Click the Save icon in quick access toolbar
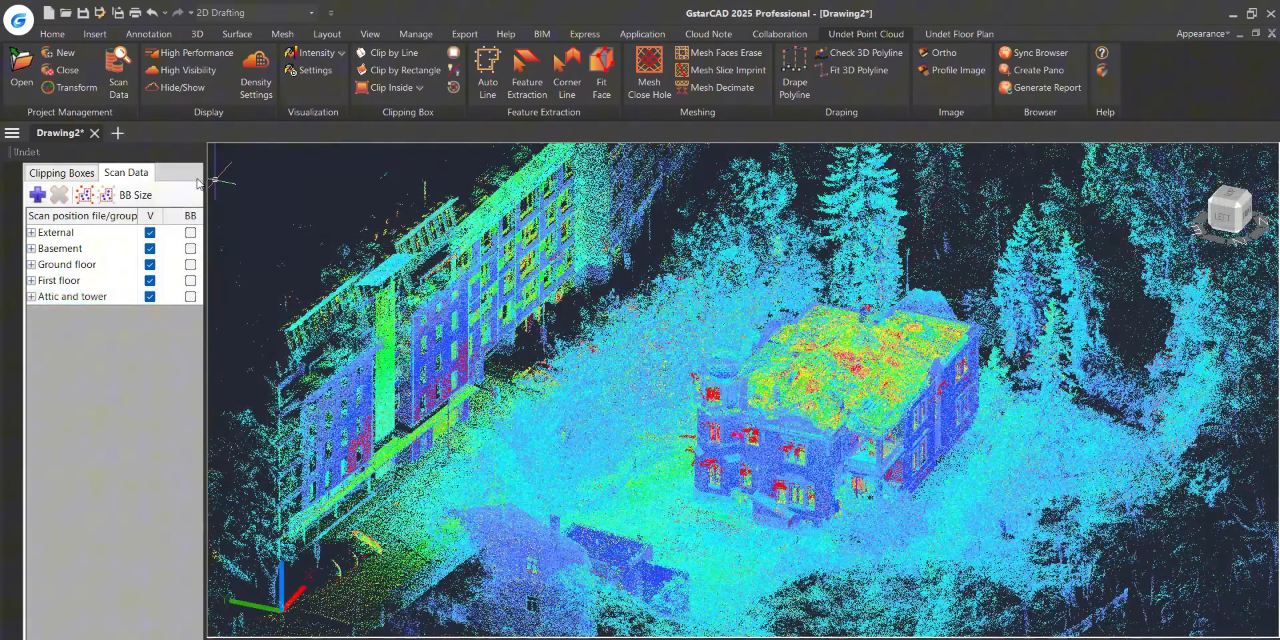Viewport: 1280px width, 640px height. tap(83, 13)
